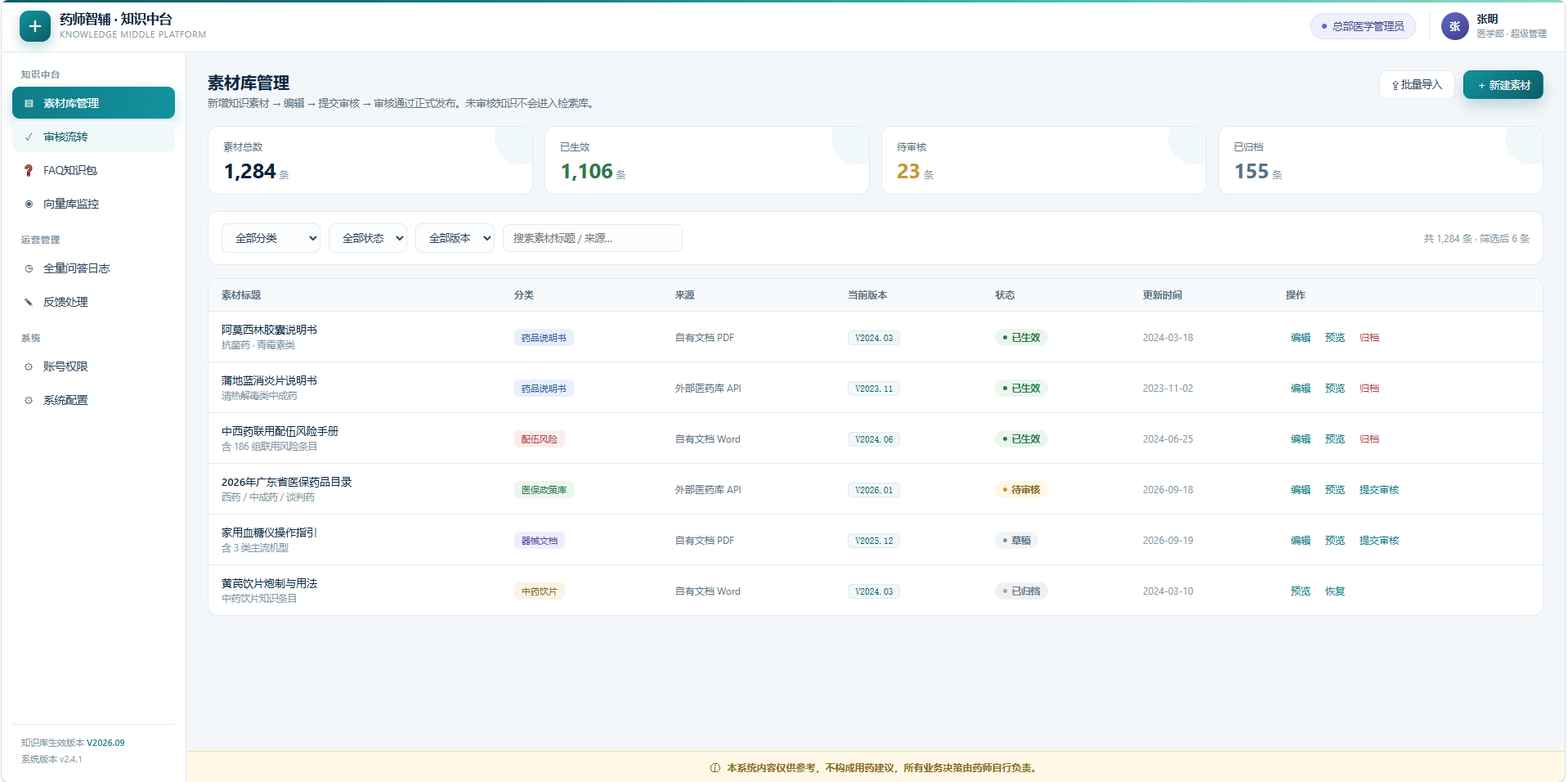
Task: Open the 全部分类 dropdown
Action: pos(271,238)
